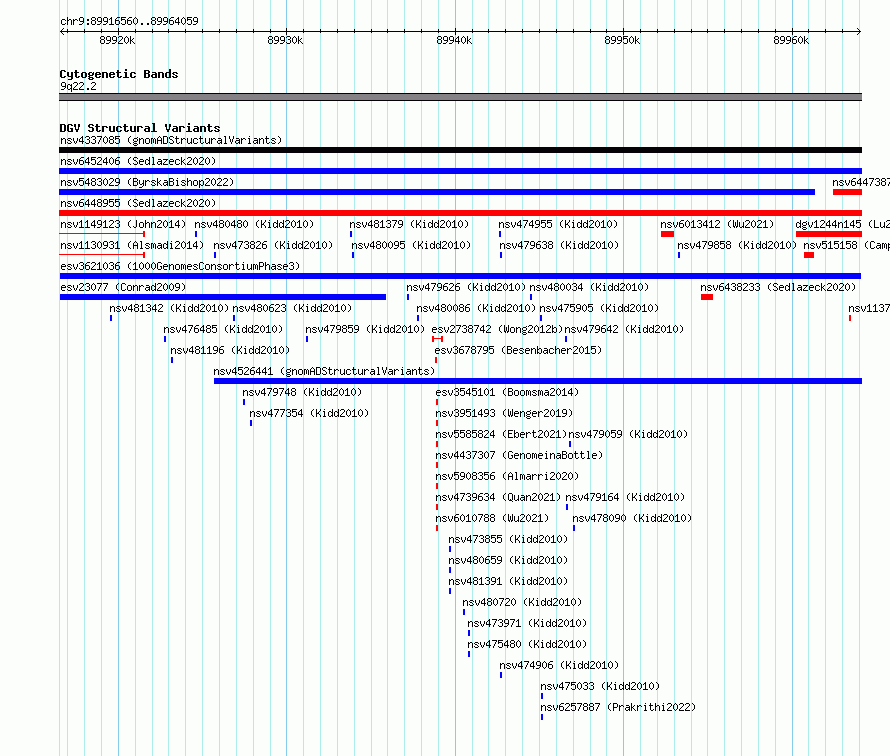Click nsv5483029 (ByrskaBishop2022) label
Viewport: 890px width, 756px height.
(147, 182)
